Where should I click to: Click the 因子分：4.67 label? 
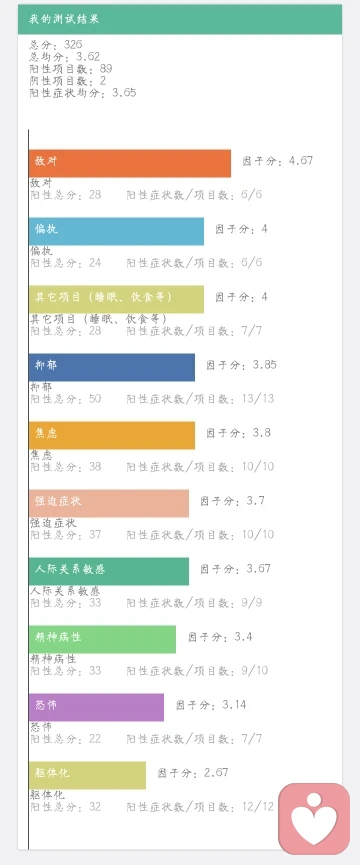coord(278,161)
